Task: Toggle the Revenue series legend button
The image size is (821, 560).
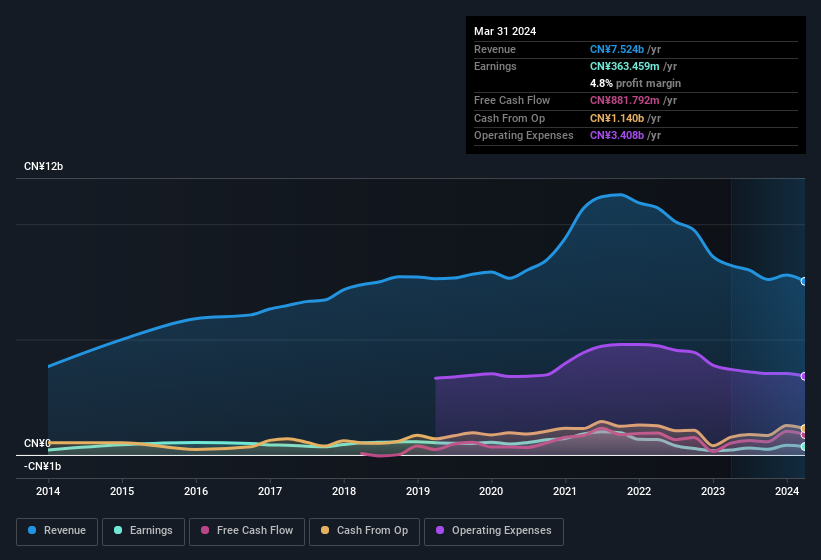Action: click(57, 531)
